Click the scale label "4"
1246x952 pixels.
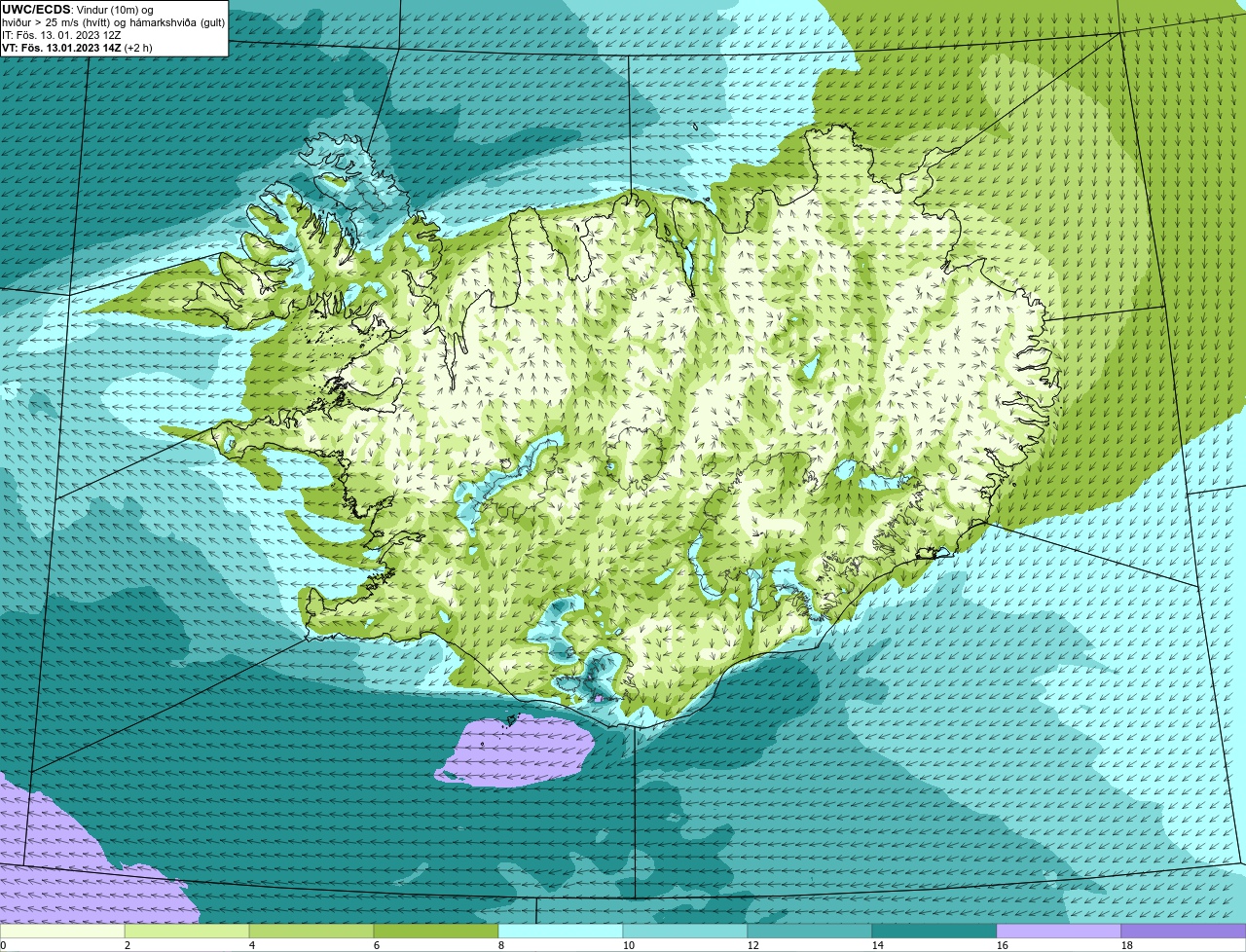pyautogui.click(x=252, y=945)
